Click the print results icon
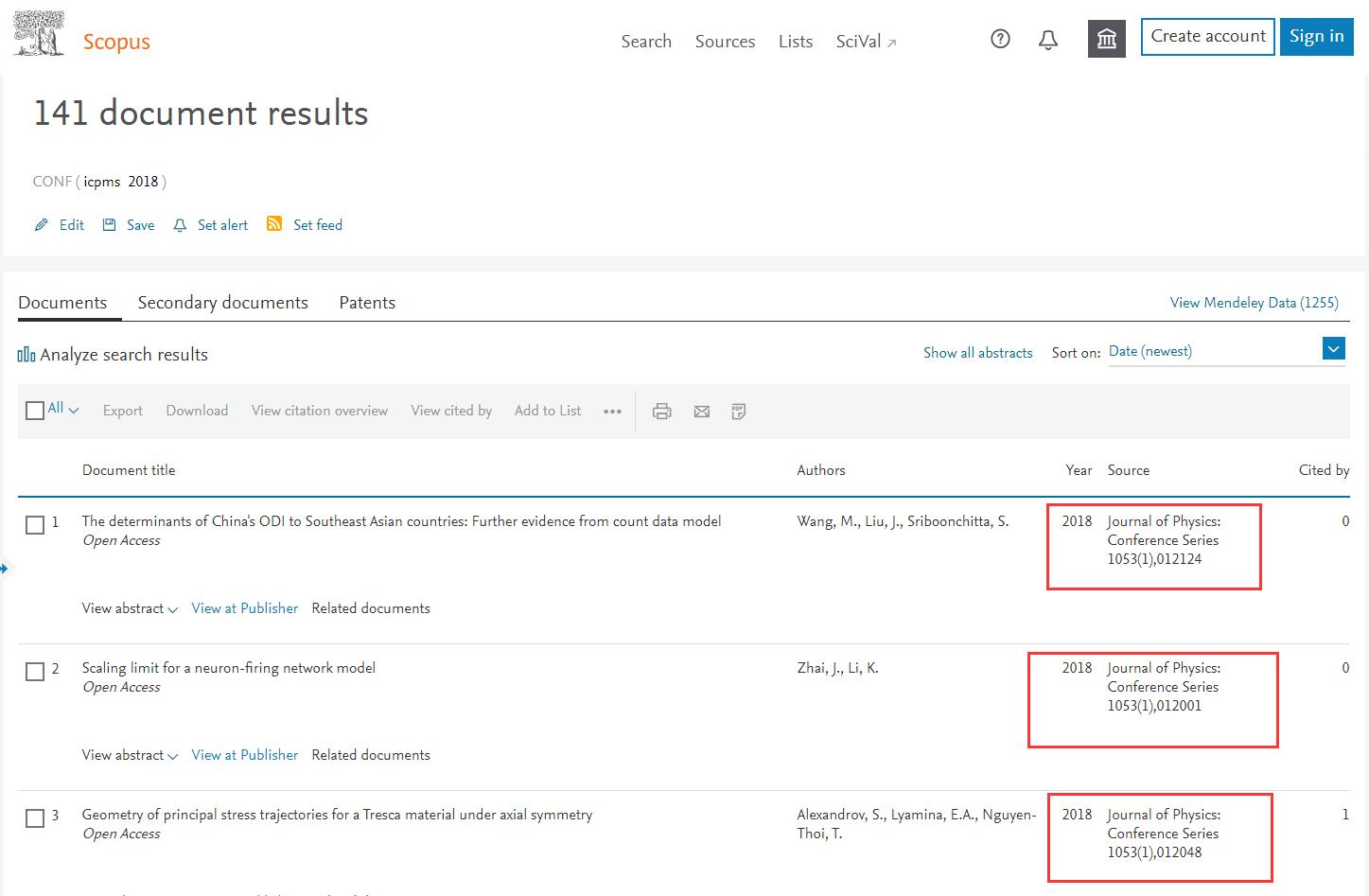 pyautogui.click(x=662, y=411)
